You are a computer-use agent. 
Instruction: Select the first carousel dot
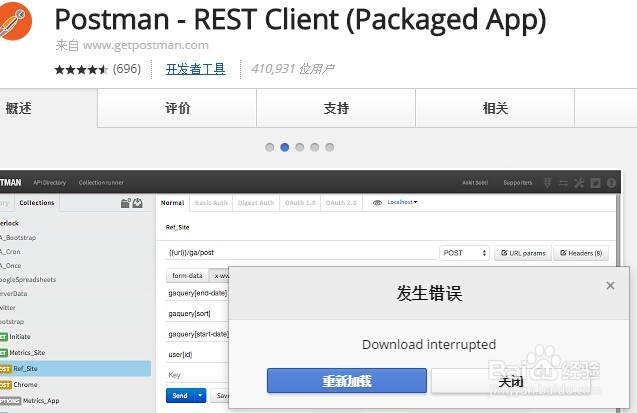point(269,147)
